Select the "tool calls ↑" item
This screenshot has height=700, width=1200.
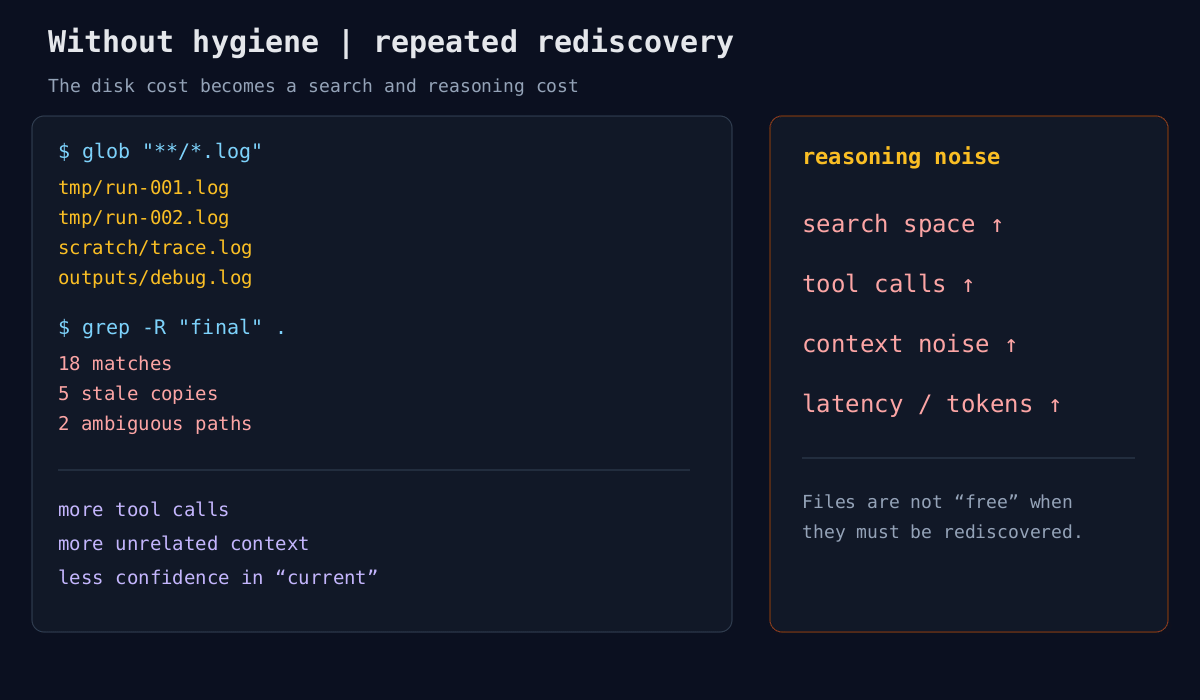(888, 285)
